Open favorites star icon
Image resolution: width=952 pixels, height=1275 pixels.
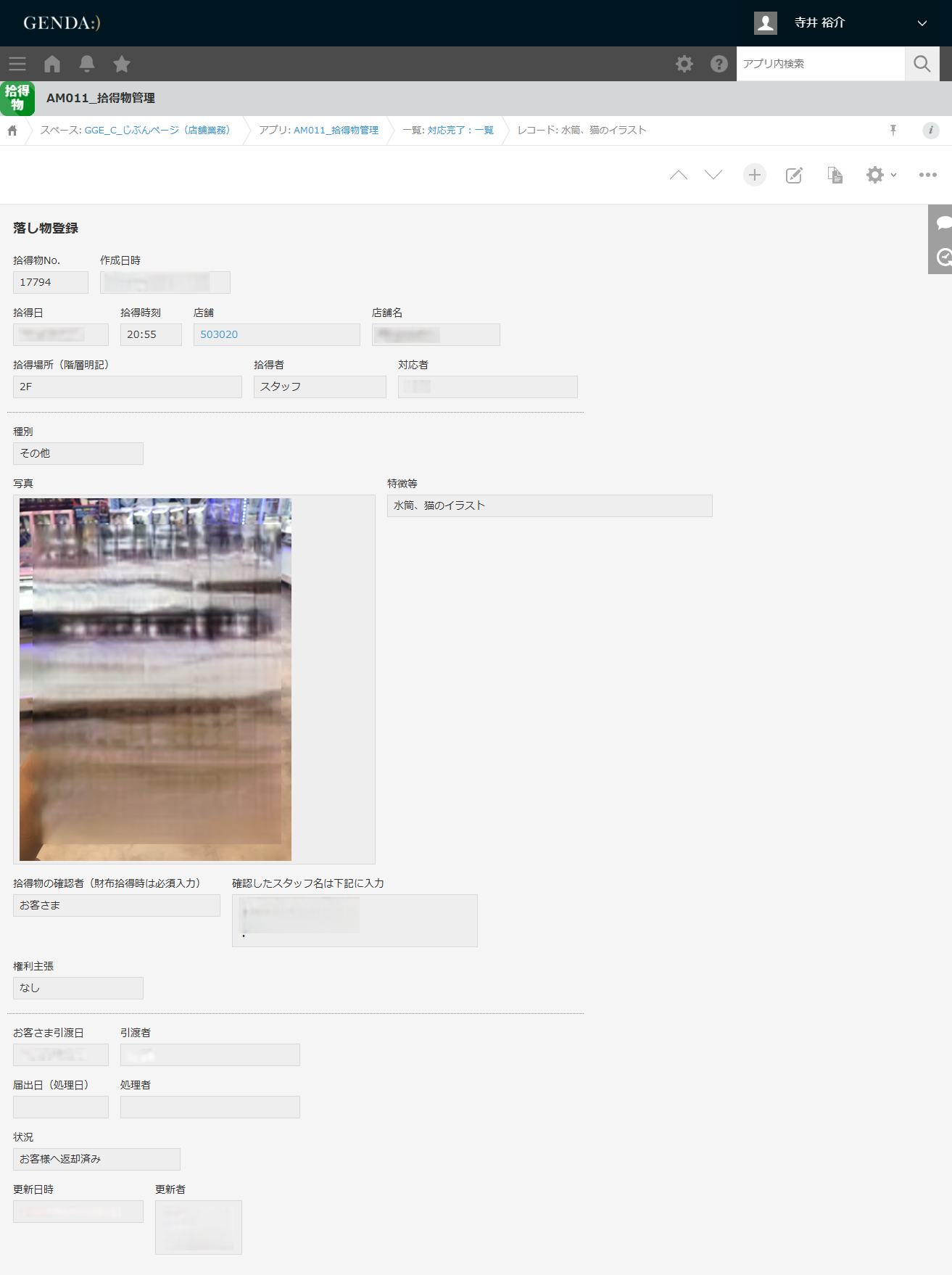click(122, 64)
